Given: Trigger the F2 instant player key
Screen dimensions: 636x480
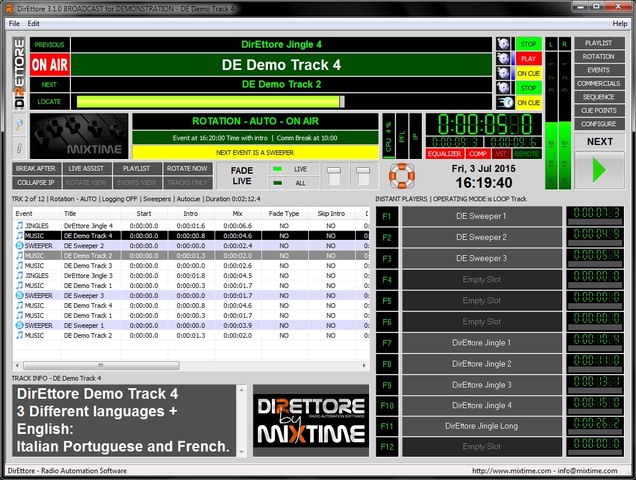Looking at the screenshot, I should pos(387,237).
